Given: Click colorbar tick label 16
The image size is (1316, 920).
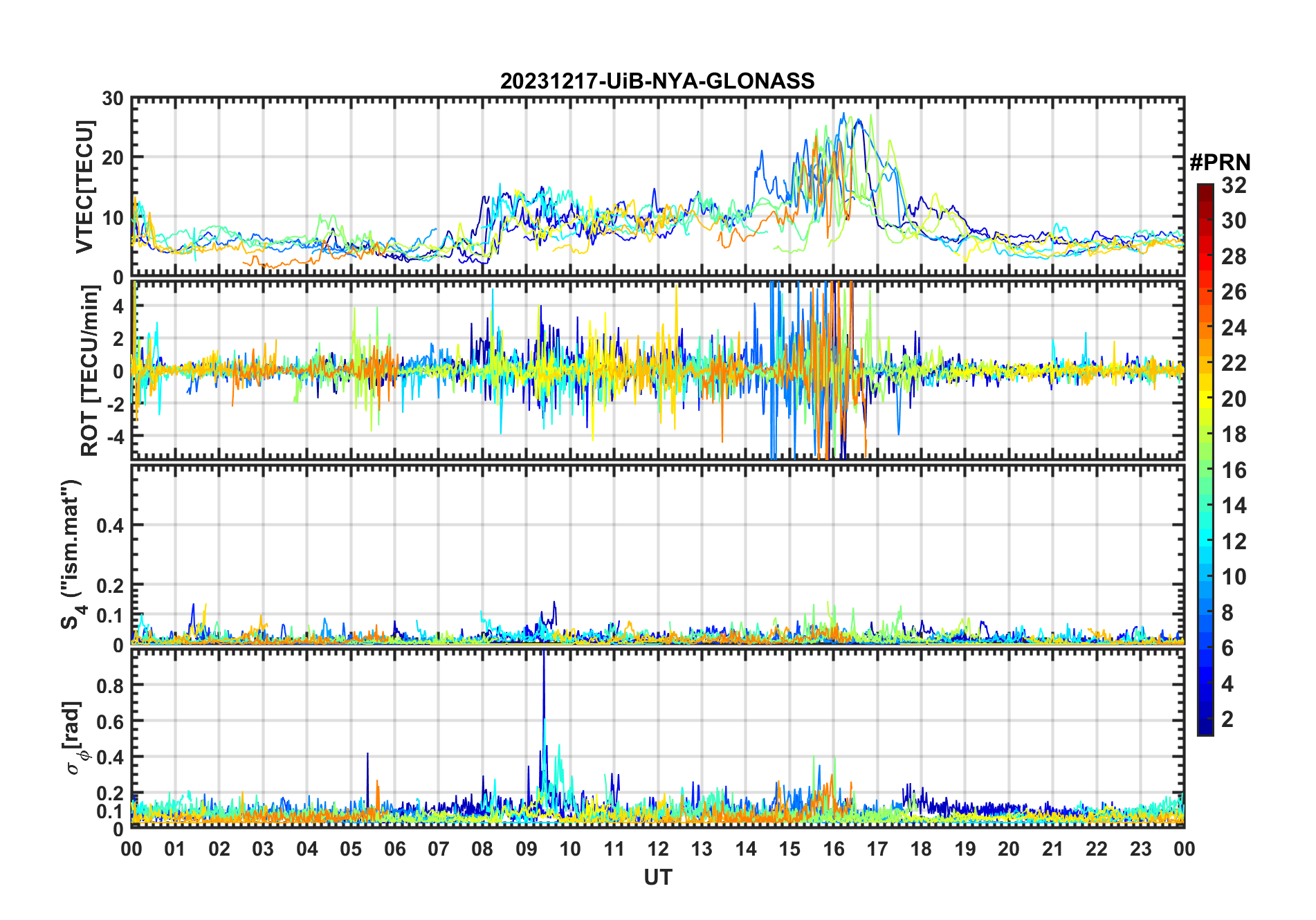Looking at the screenshot, I should coord(1234,470).
